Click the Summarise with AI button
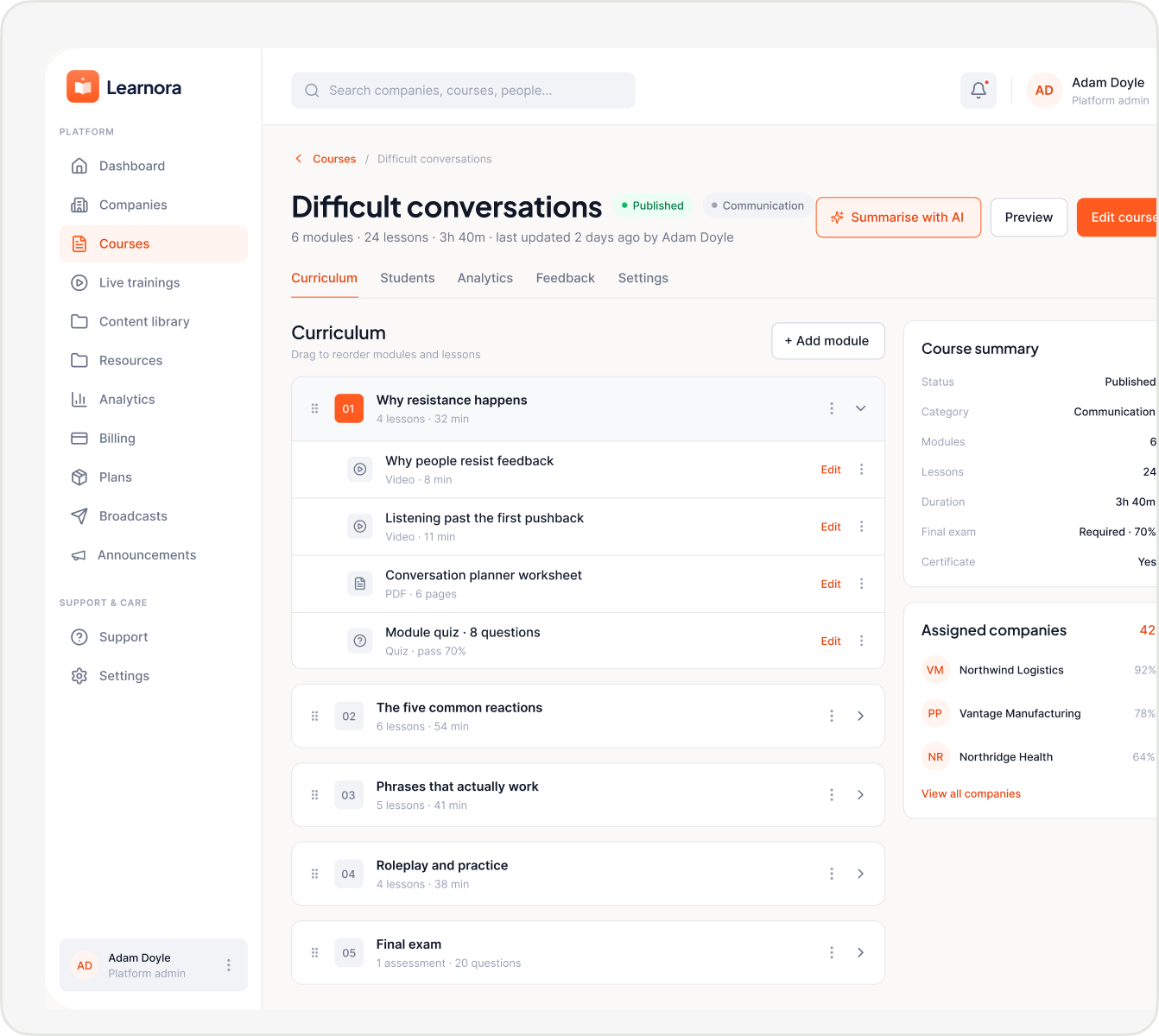This screenshot has width=1159, height=1036. [x=898, y=218]
